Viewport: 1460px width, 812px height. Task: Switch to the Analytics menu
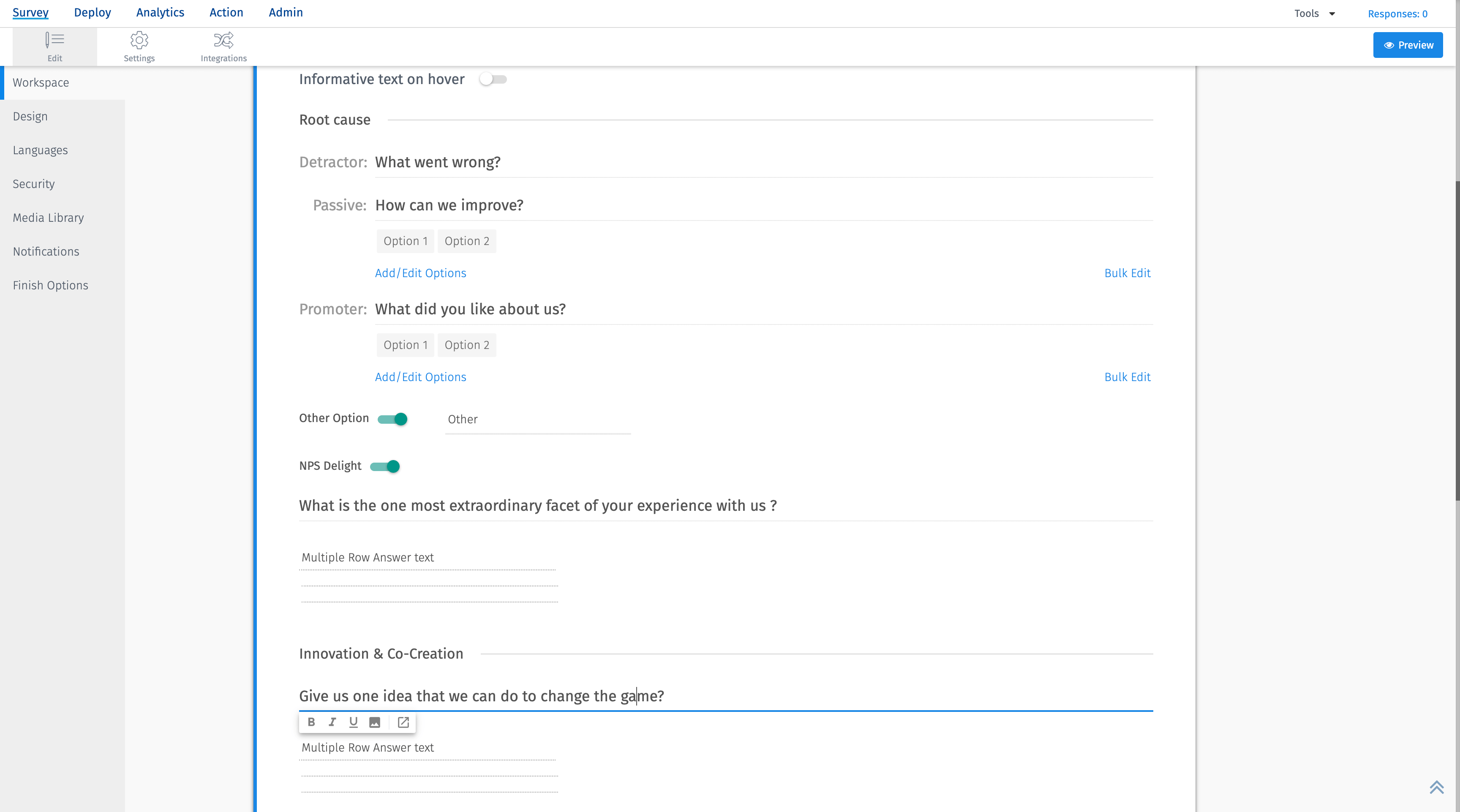point(160,12)
